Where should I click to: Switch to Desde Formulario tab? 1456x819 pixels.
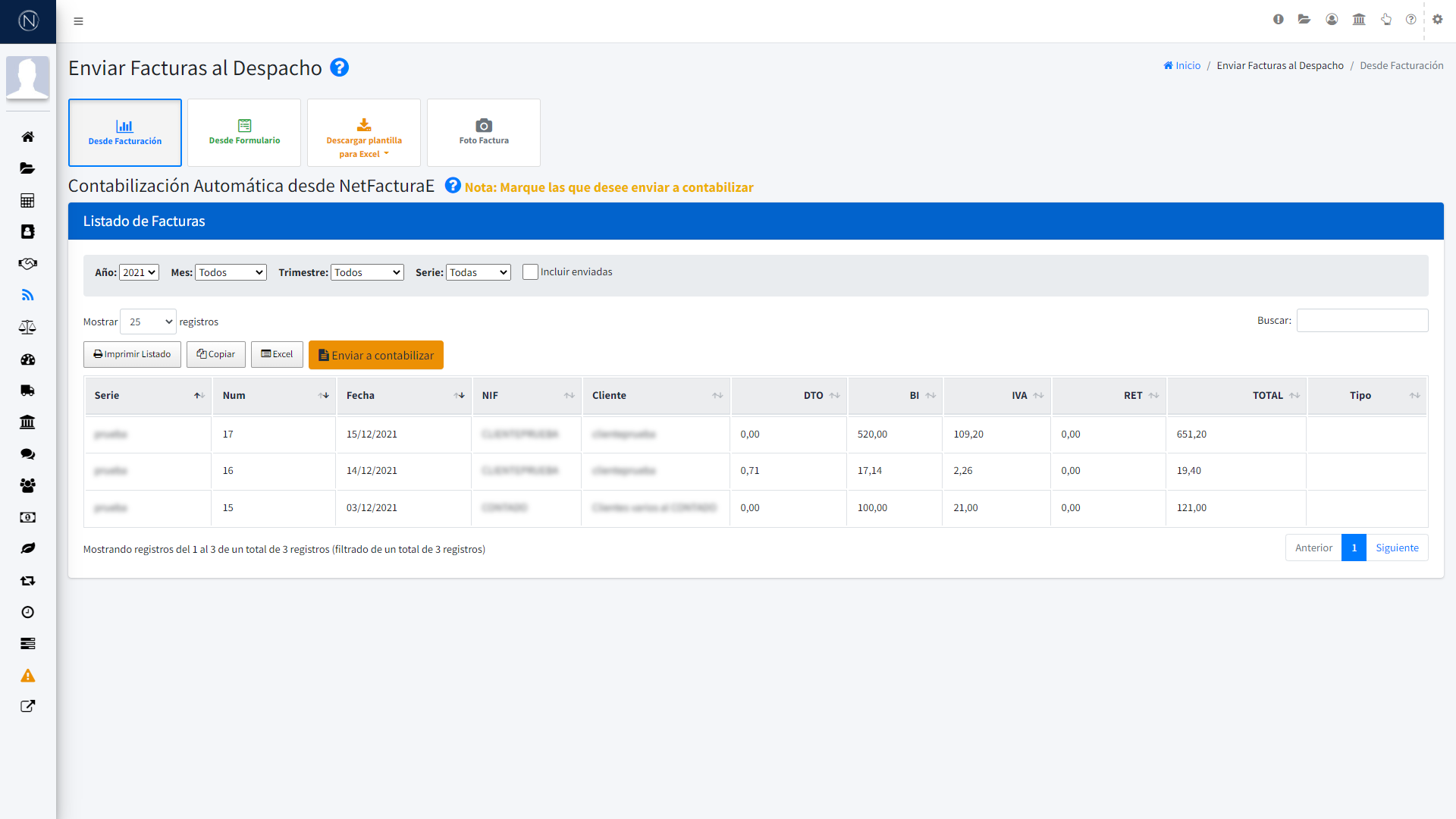pyautogui.click(x=244, y=133)
